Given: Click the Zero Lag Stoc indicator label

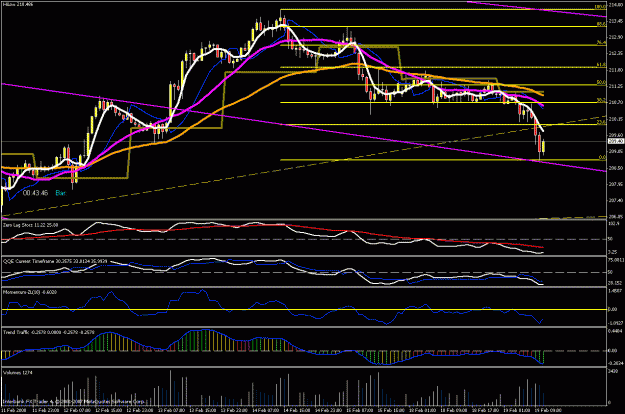Looking at the screenshot, I should 31,225.
